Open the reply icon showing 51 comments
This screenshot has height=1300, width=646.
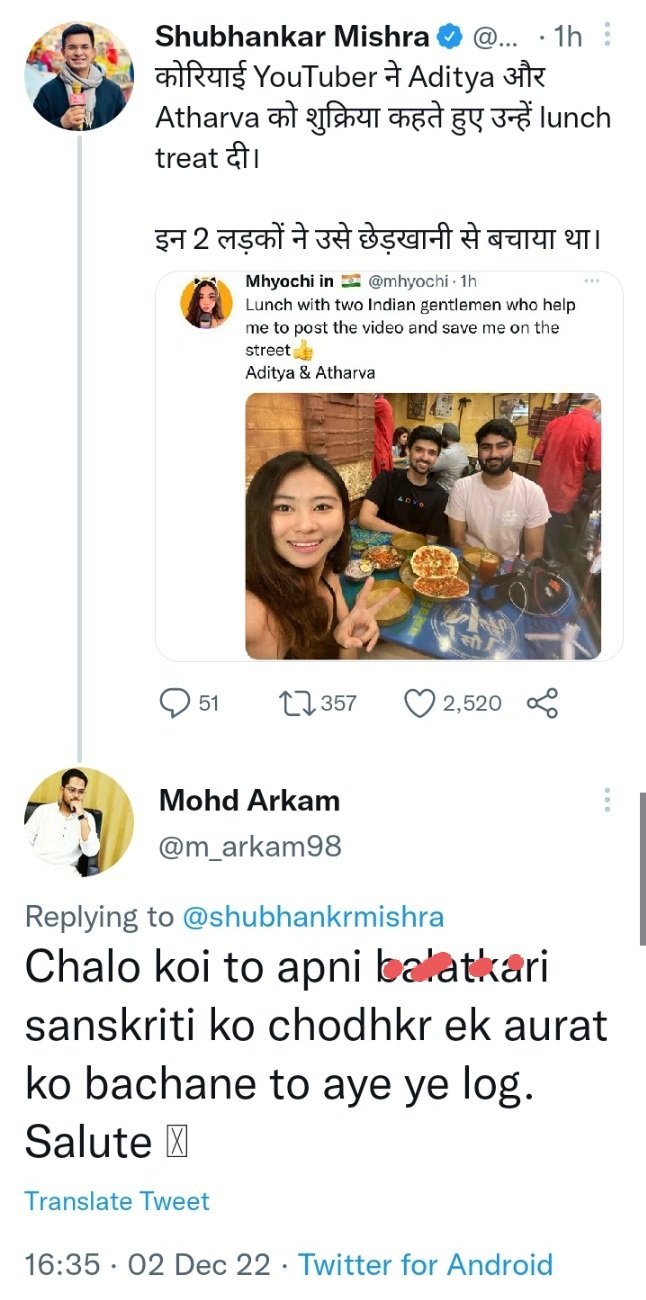click(175, 703)
